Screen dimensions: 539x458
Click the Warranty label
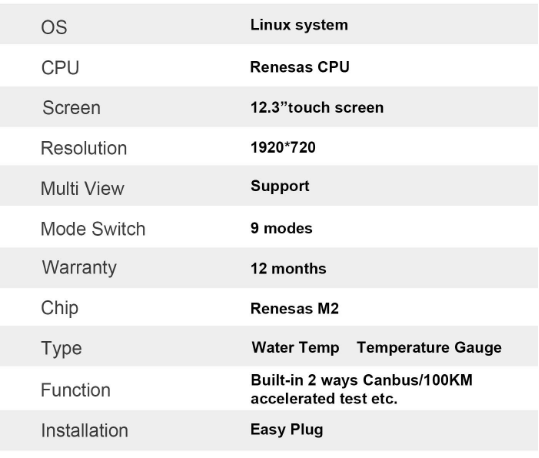(79, 268)
